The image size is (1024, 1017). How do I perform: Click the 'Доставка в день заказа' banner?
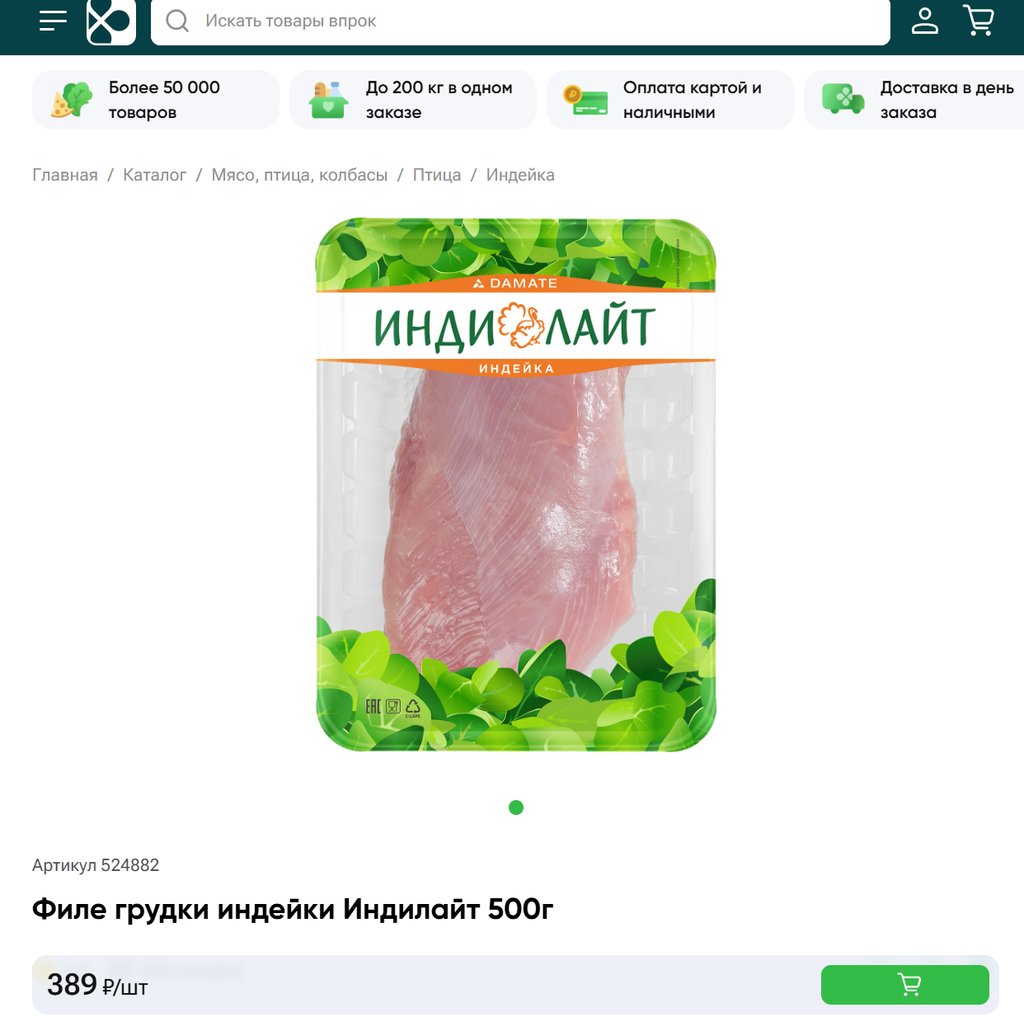[x=914, y=100]
